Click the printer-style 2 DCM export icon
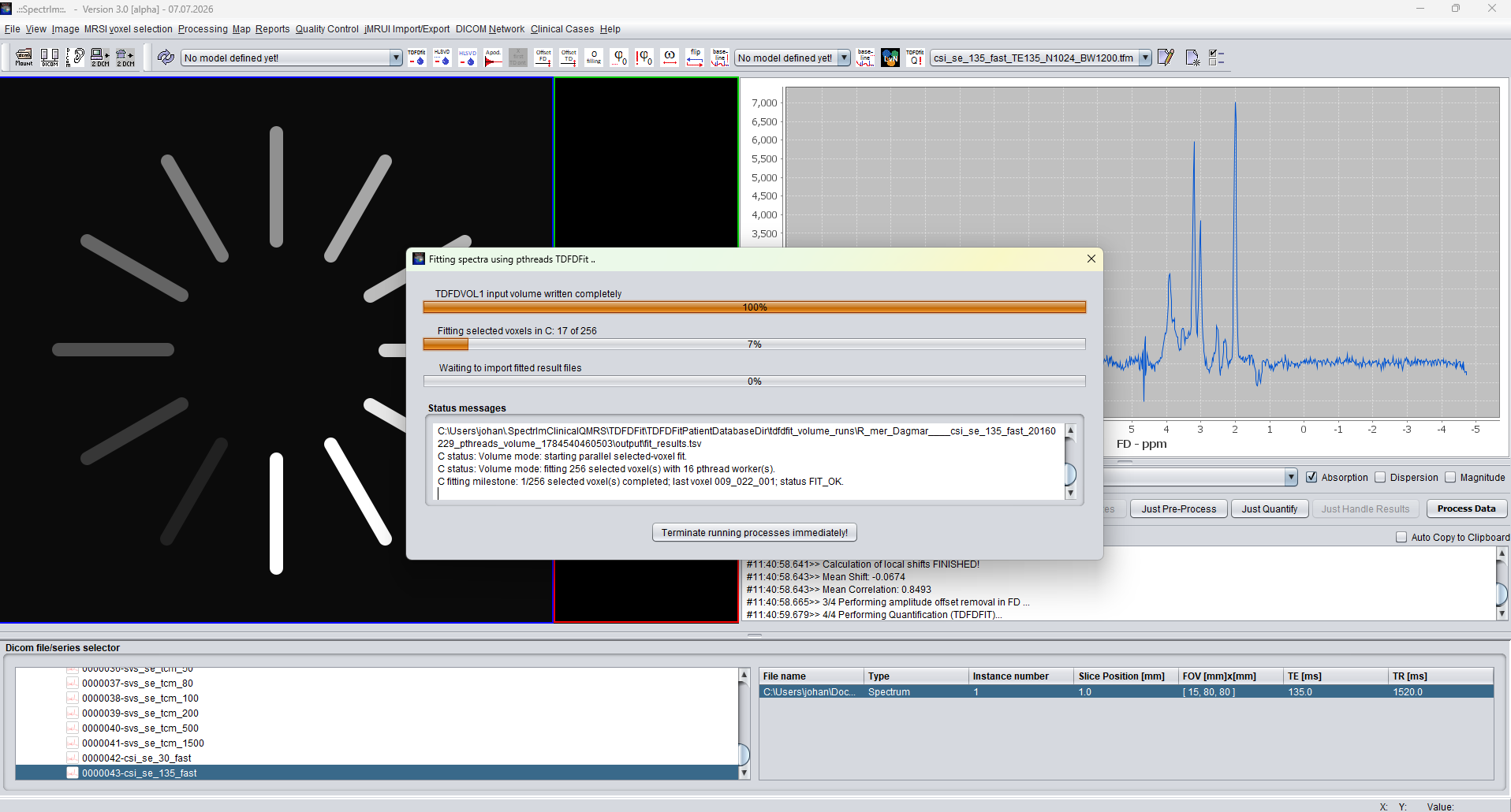This screenshot has width=1511, height=812. tap(125, 57)
